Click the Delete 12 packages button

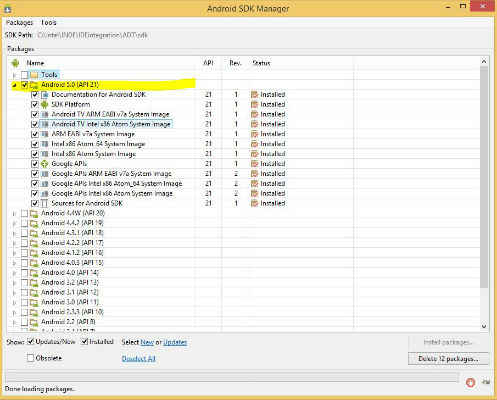pos(448,359)
